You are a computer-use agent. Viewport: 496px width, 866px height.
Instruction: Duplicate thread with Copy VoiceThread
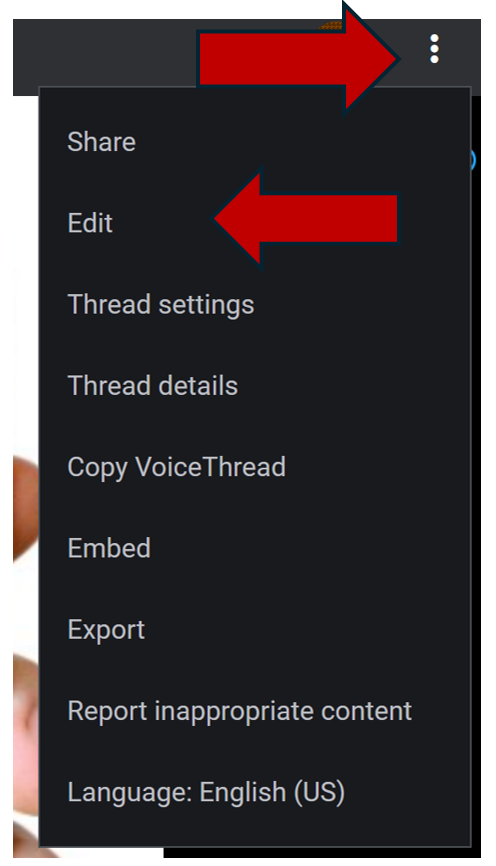click(x=255, y=467)
